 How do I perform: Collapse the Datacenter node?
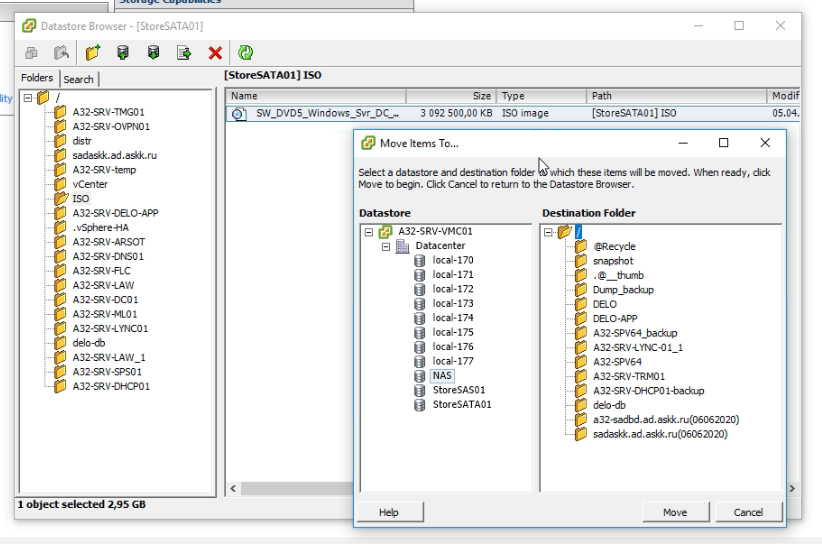click(386, 246)
